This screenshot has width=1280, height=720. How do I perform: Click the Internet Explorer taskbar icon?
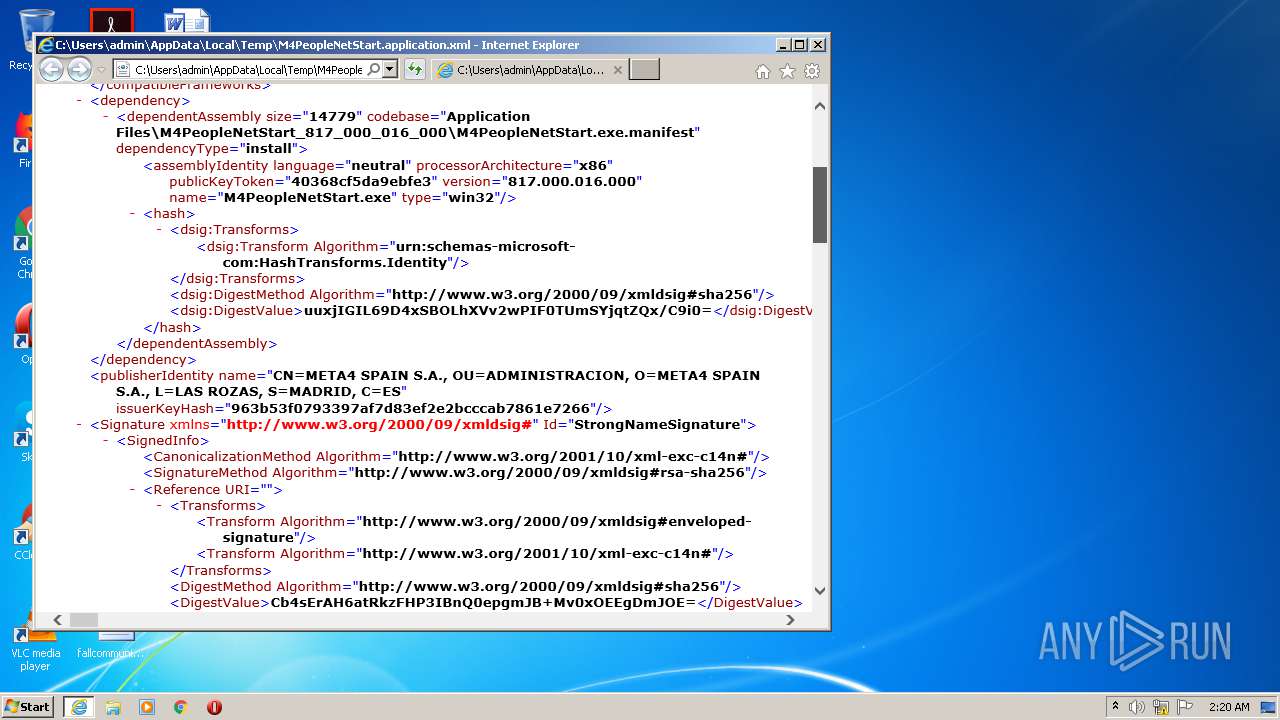[x=79, y=706]
